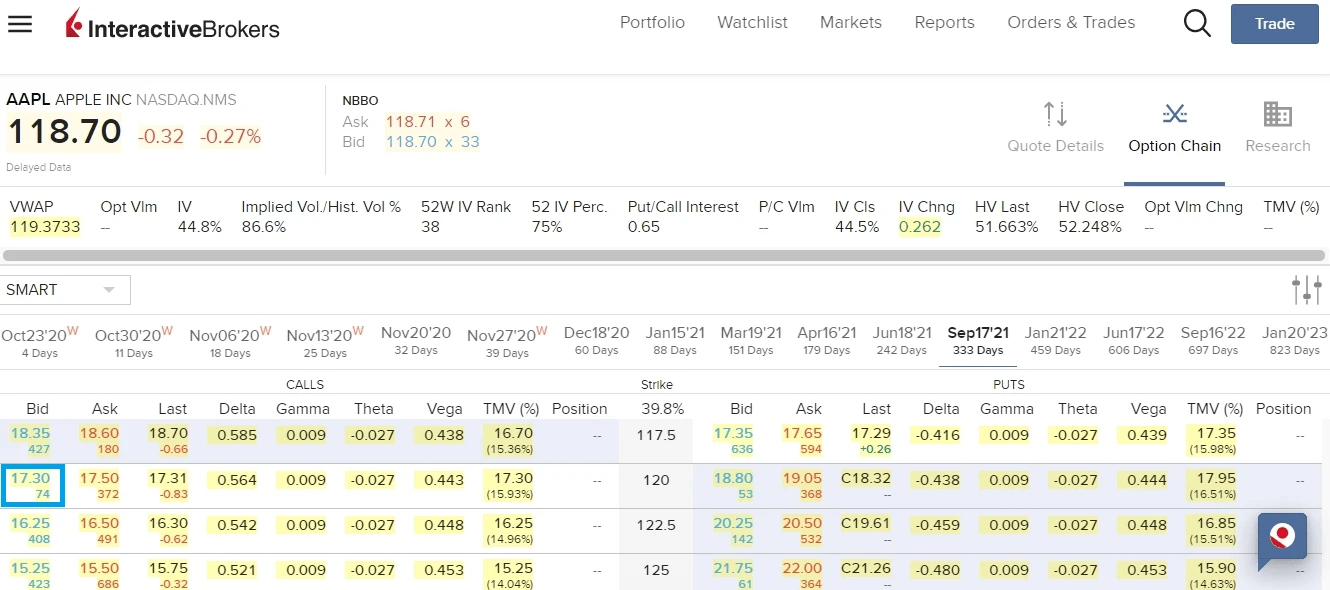Select the Nov20'20 expiration tab

[x=416, y=341]
